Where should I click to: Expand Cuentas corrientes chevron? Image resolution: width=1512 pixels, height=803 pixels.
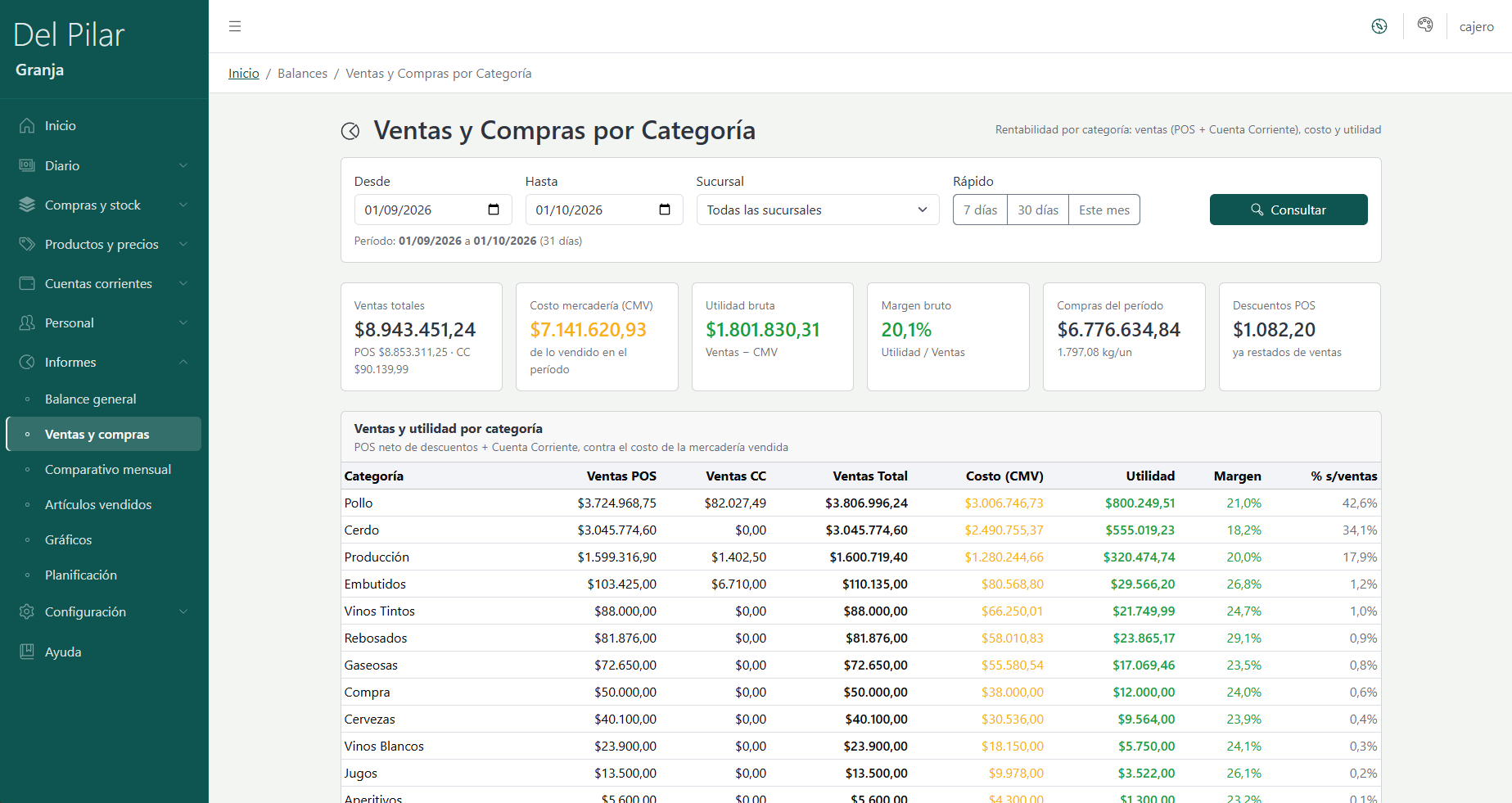tap(183, 283)
